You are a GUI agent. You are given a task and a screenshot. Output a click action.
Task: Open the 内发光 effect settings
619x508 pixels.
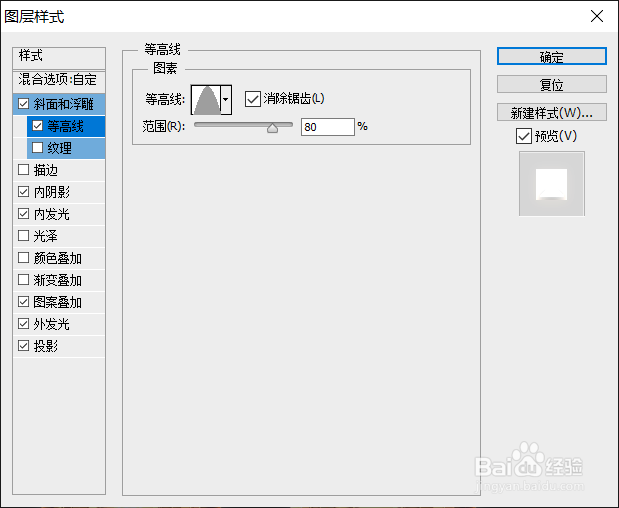(x=52, y=214)
